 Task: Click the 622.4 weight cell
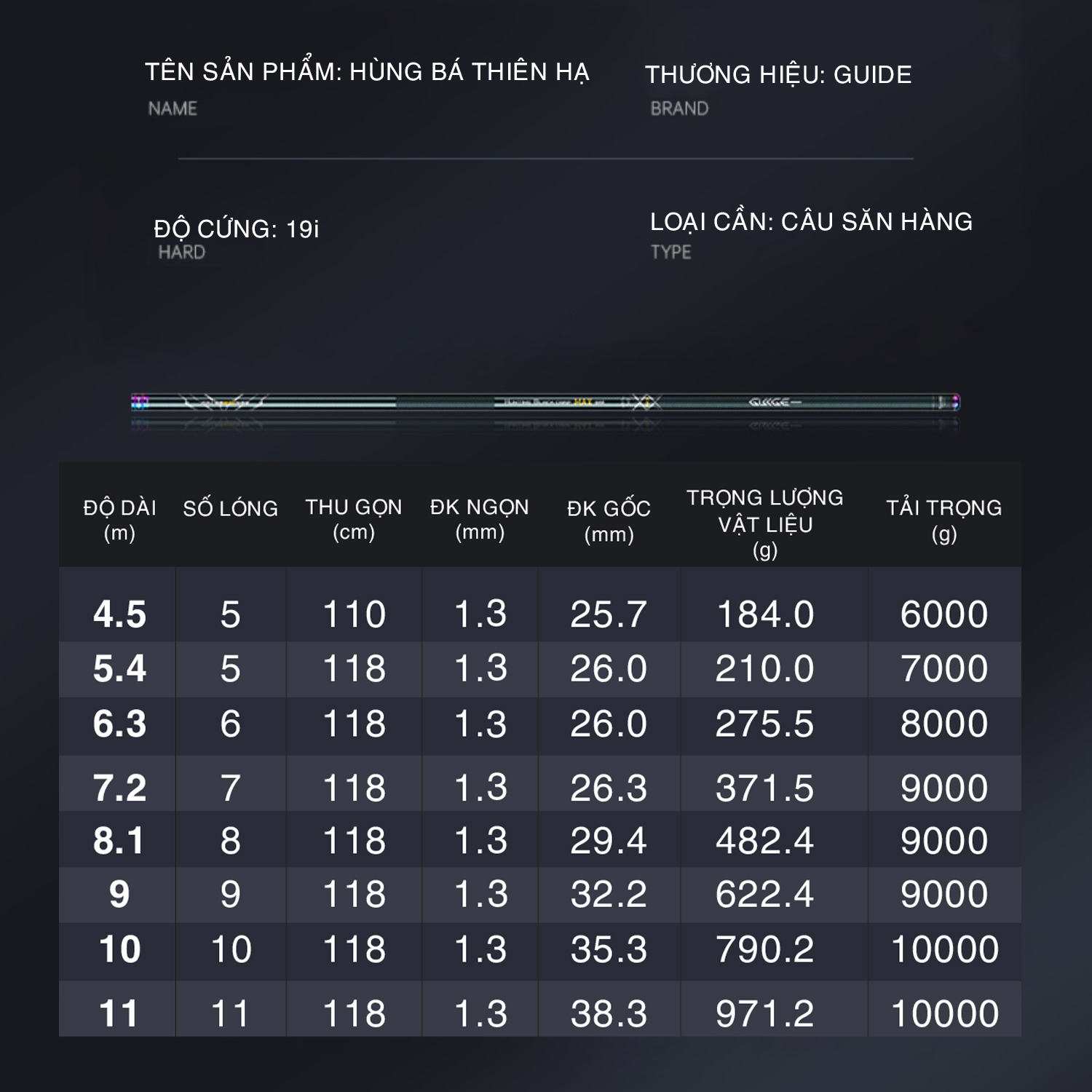764,894
